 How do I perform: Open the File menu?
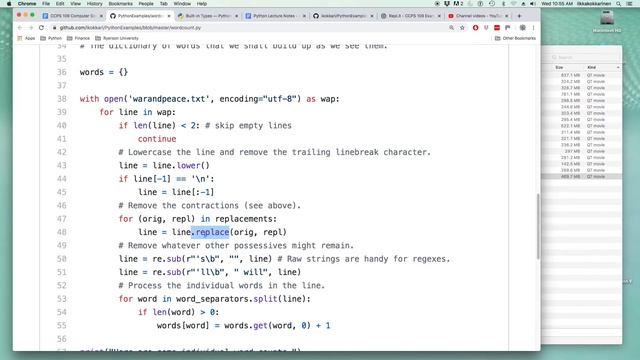pyautogui.click(x=46, y=4)
